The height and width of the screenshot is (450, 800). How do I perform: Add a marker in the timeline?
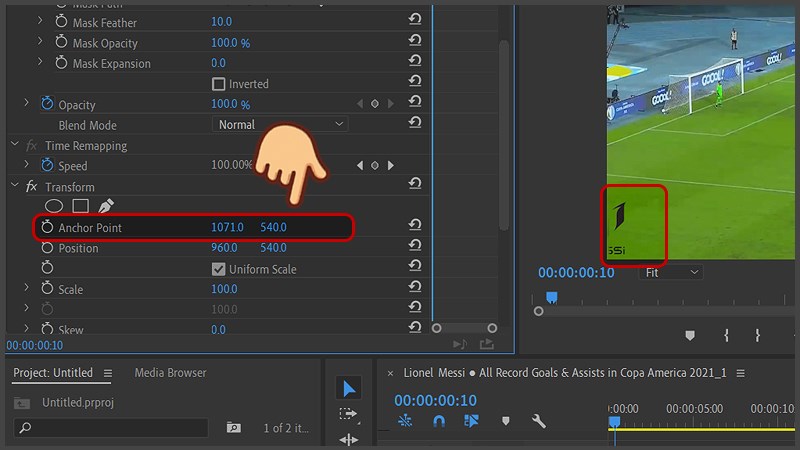(506, 421)
